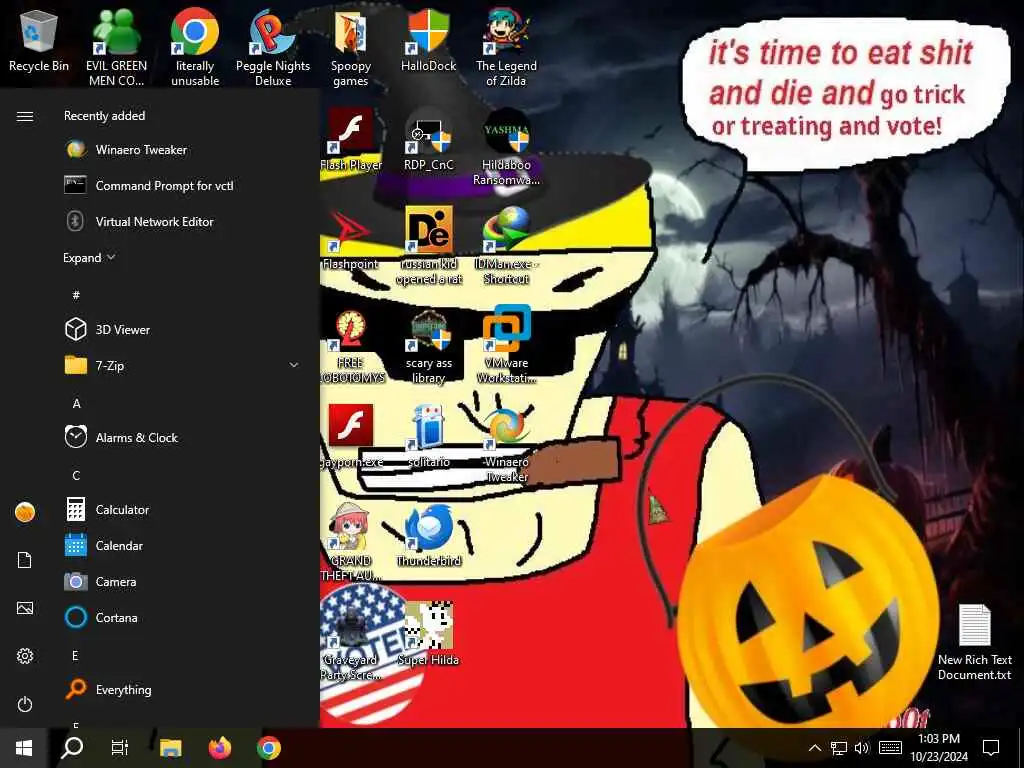Viewport: 1024px width, 768px height.
Task: Open Winaero Tweaker from Recently added
Action: (x=182, y=150)
